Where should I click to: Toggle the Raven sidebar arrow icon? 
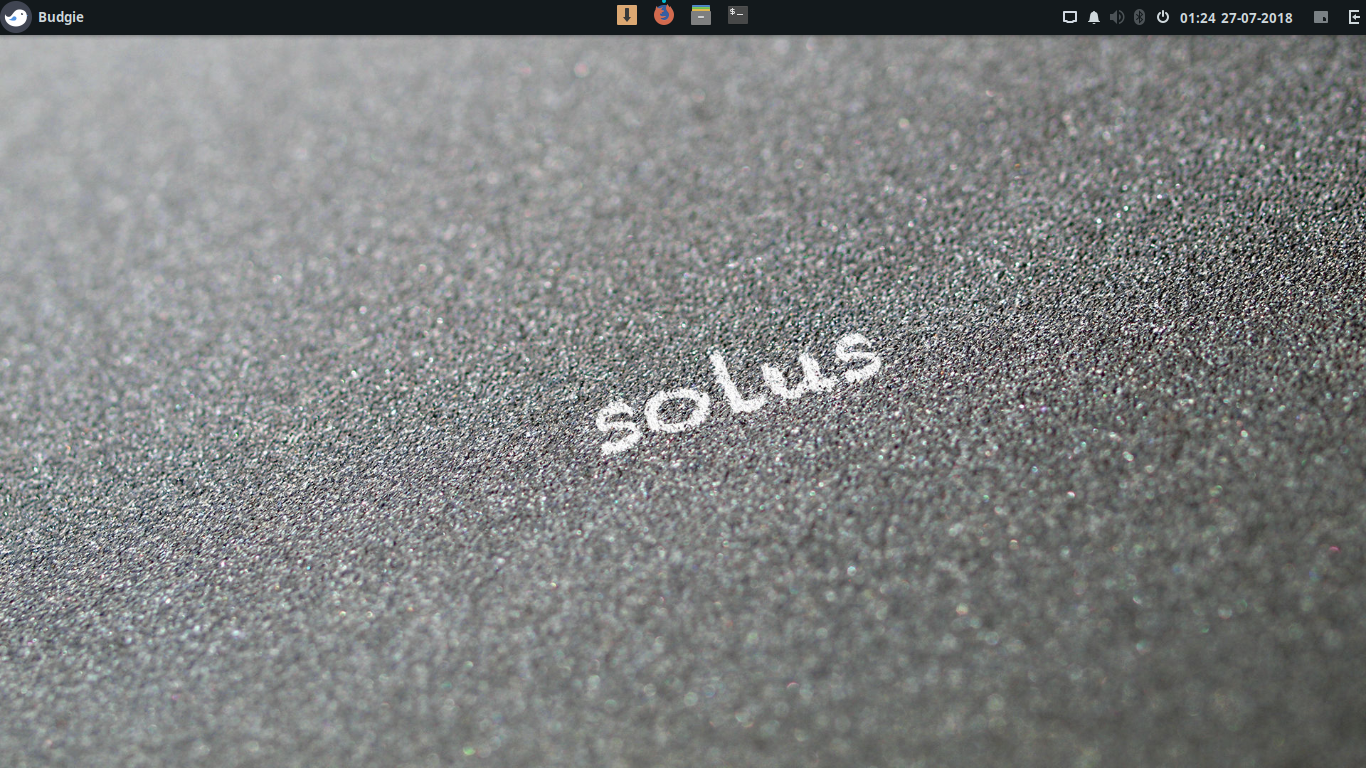(x=1355, y=17)
